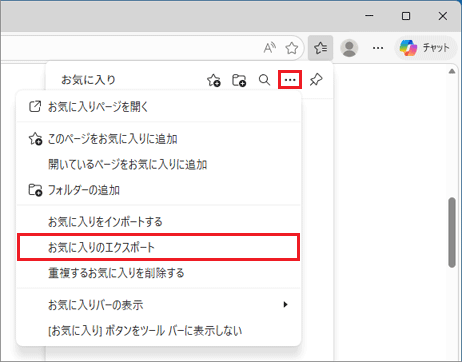Click the page vertical scrollbar thumb

click(452, 232)
